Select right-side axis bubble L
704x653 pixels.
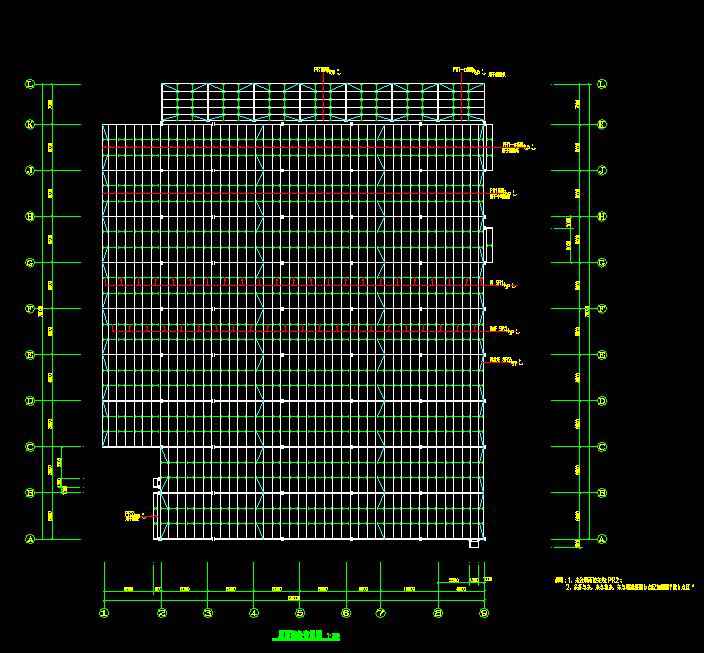(602, 85)
